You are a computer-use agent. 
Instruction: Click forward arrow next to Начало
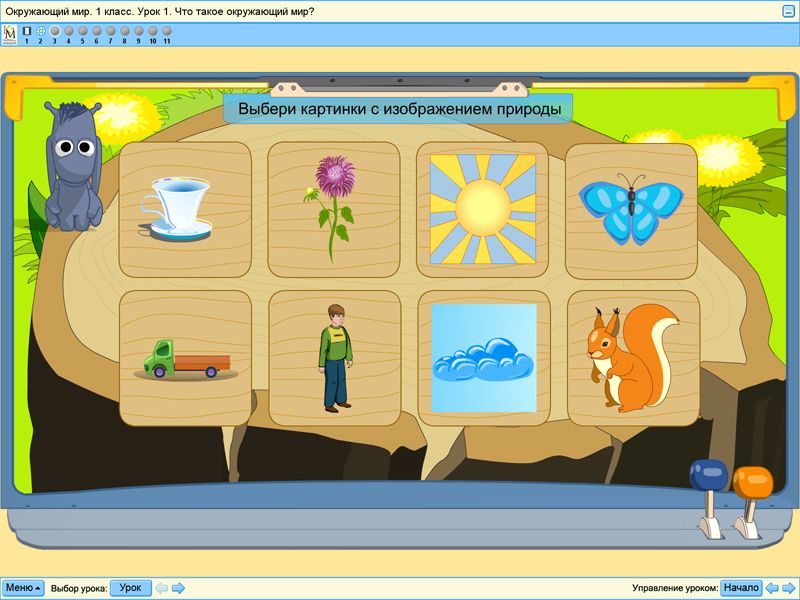[x=788, y=588]
